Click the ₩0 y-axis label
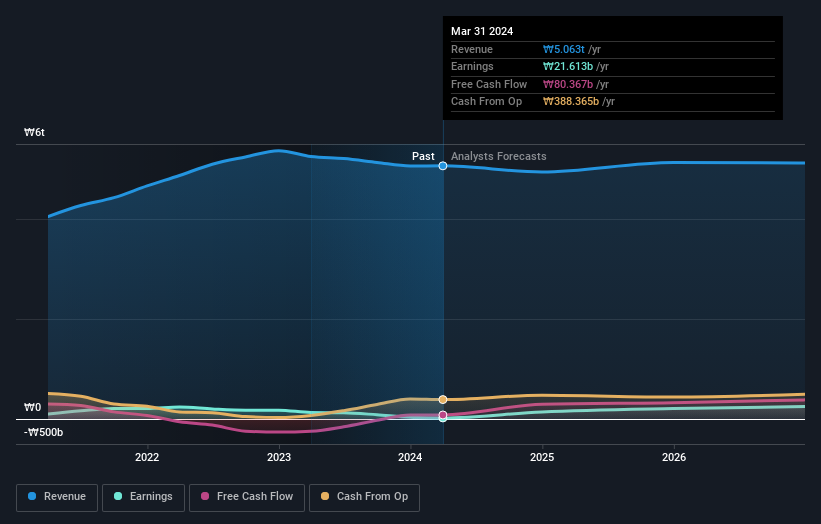 coord(32,407)
